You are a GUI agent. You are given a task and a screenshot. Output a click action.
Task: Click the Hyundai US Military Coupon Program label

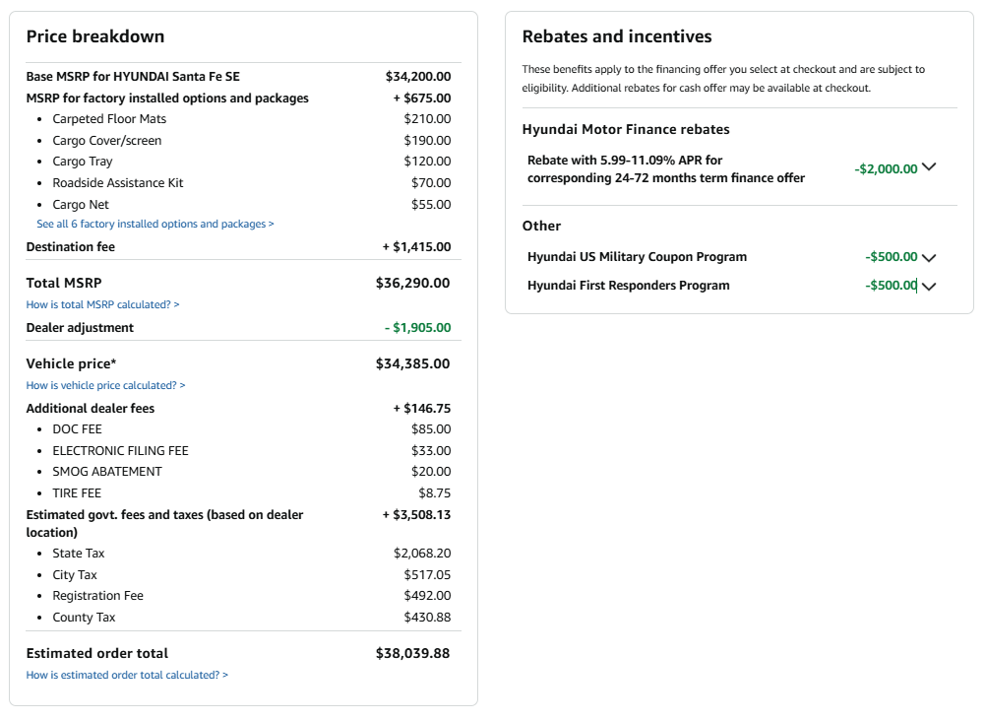637,257
